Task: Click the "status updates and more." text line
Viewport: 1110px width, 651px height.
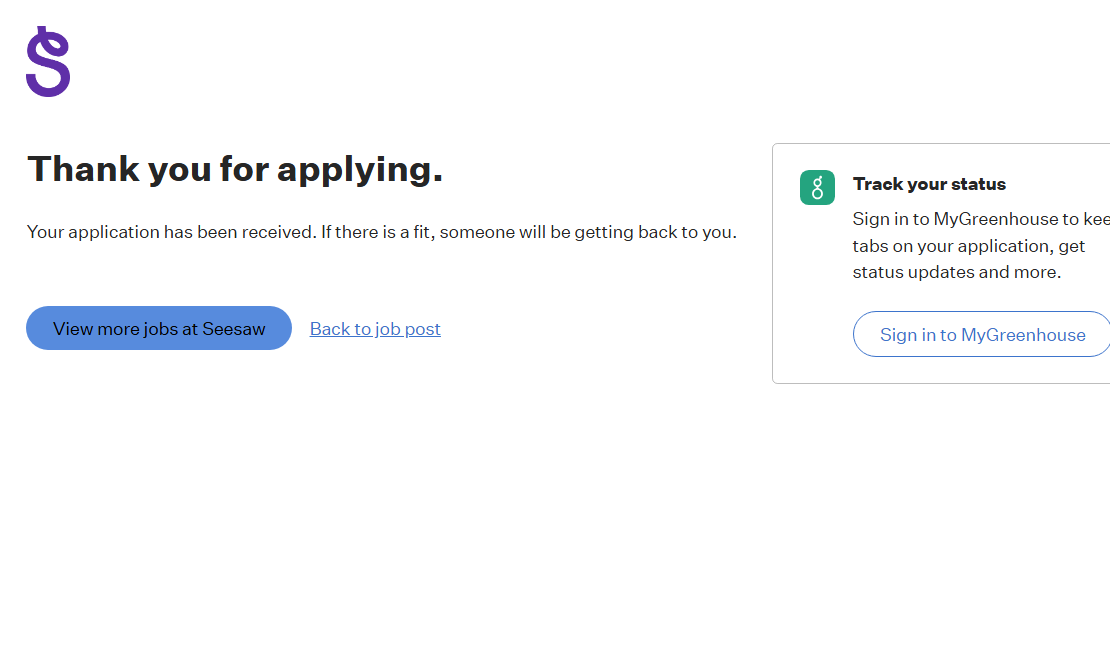Action: (x=956, y=272)
